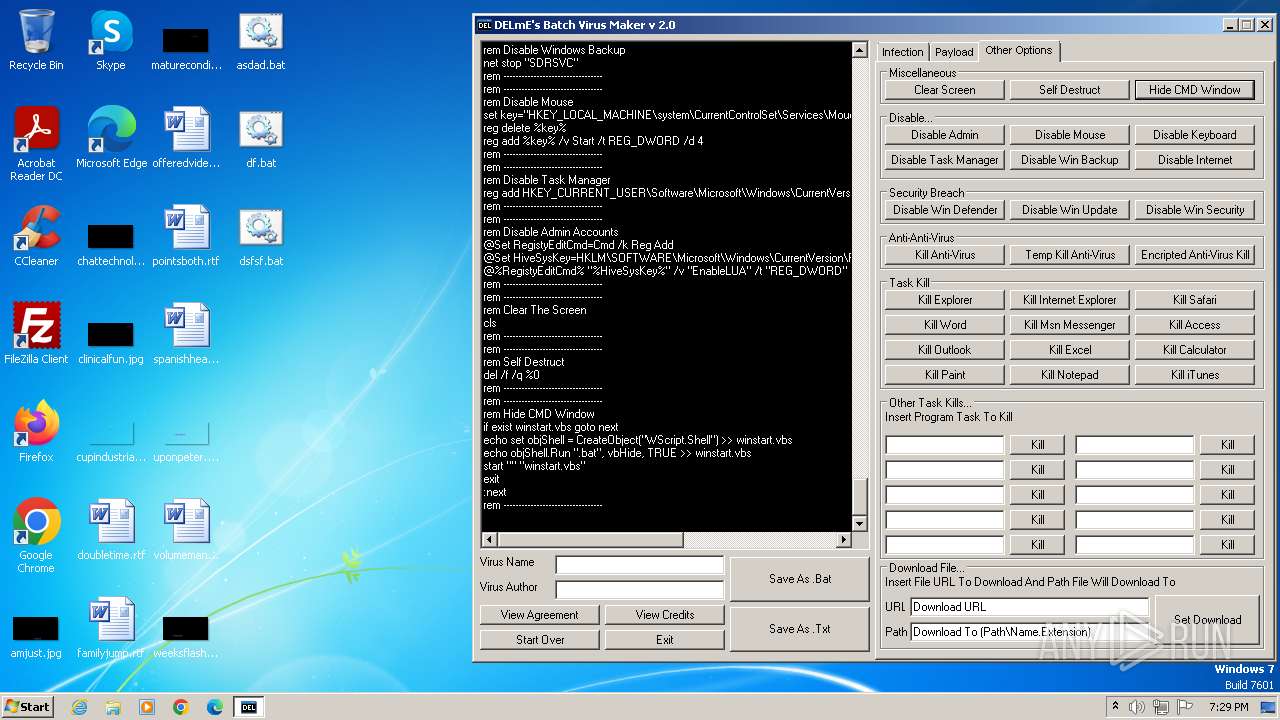Click the Disable Win Defender button
The image size is (1280, 720).
pyautogui.click(x=945, y=210)
